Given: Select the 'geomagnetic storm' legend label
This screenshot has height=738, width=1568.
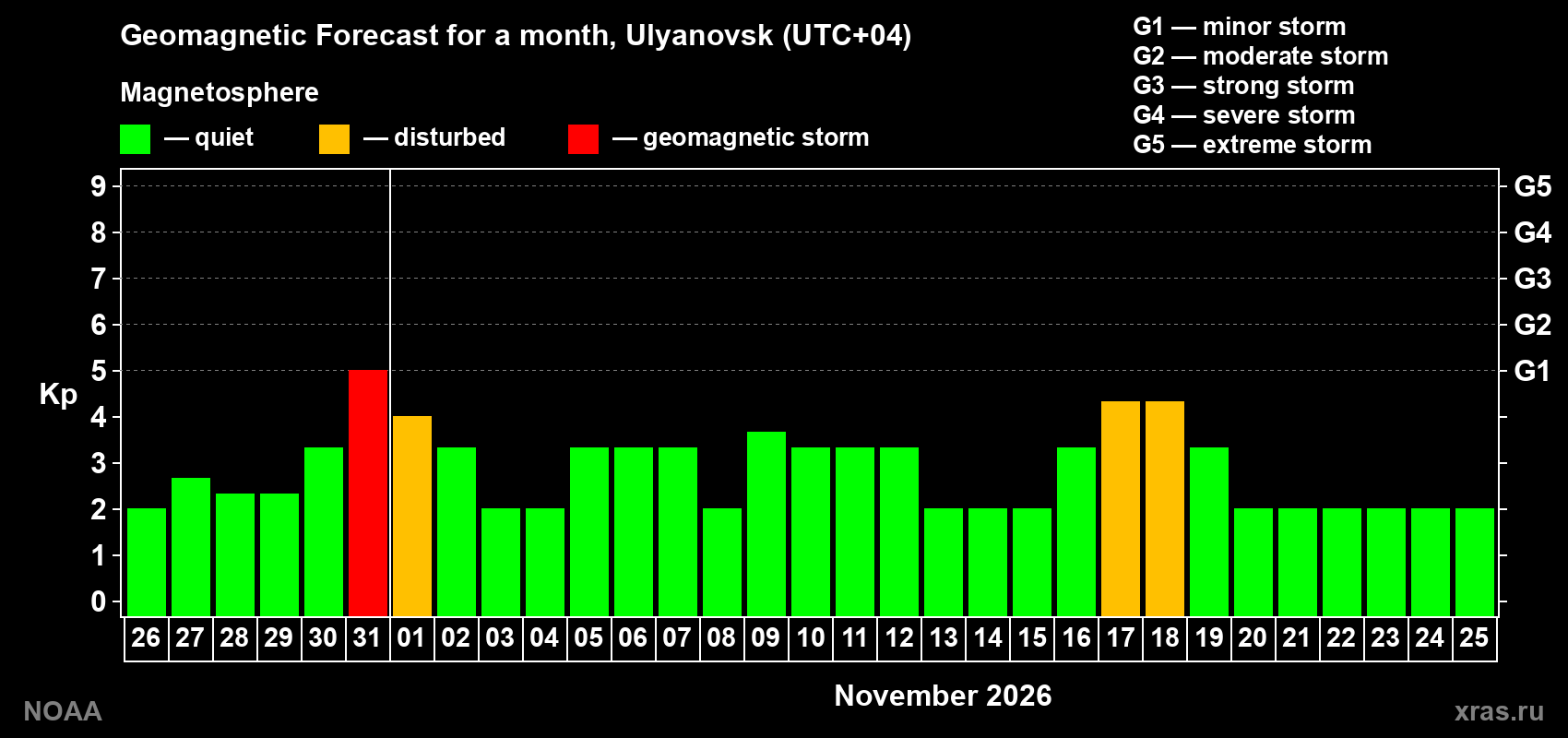Looking at the screenshot, I should 756,137.
